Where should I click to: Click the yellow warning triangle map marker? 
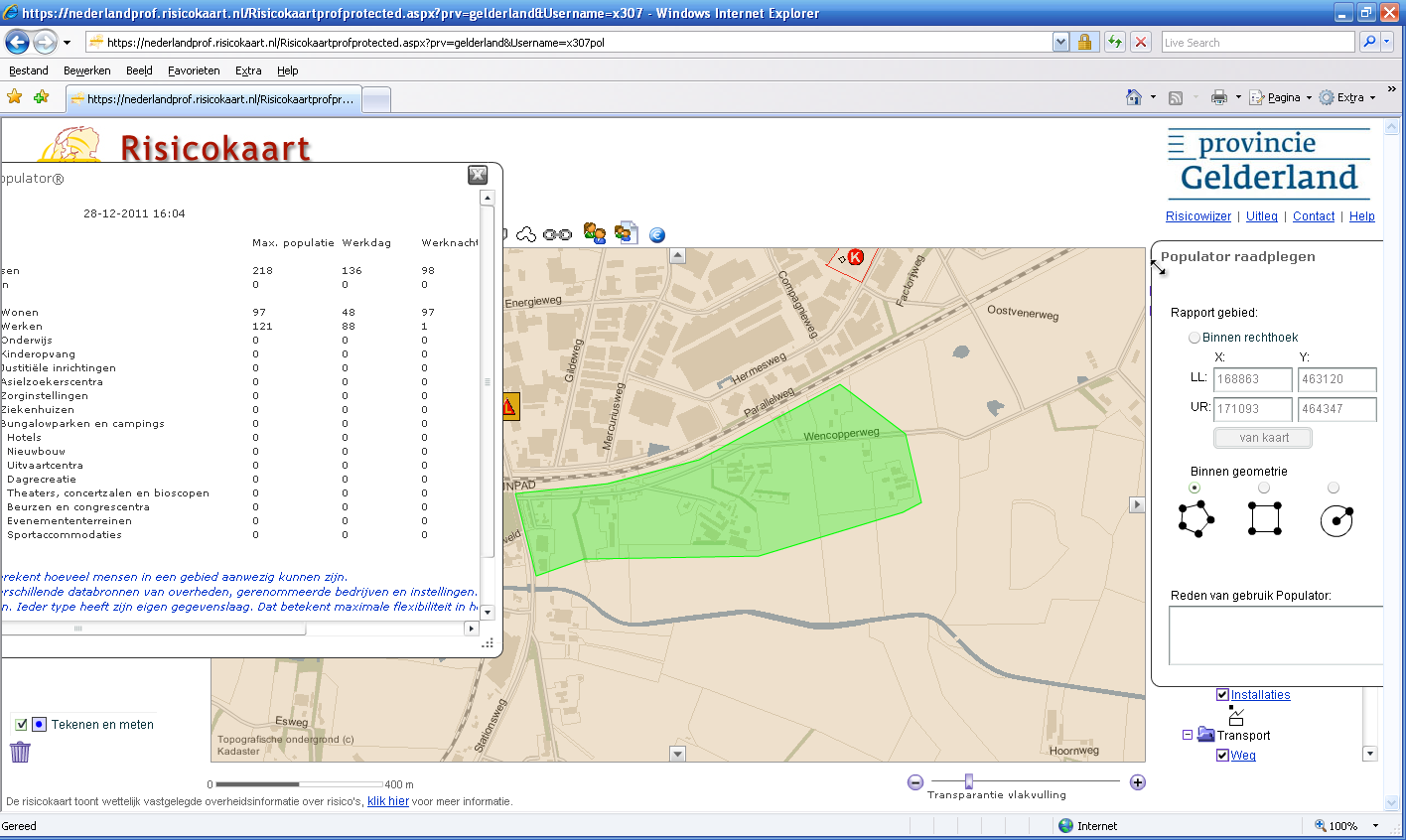coord(510,407)
